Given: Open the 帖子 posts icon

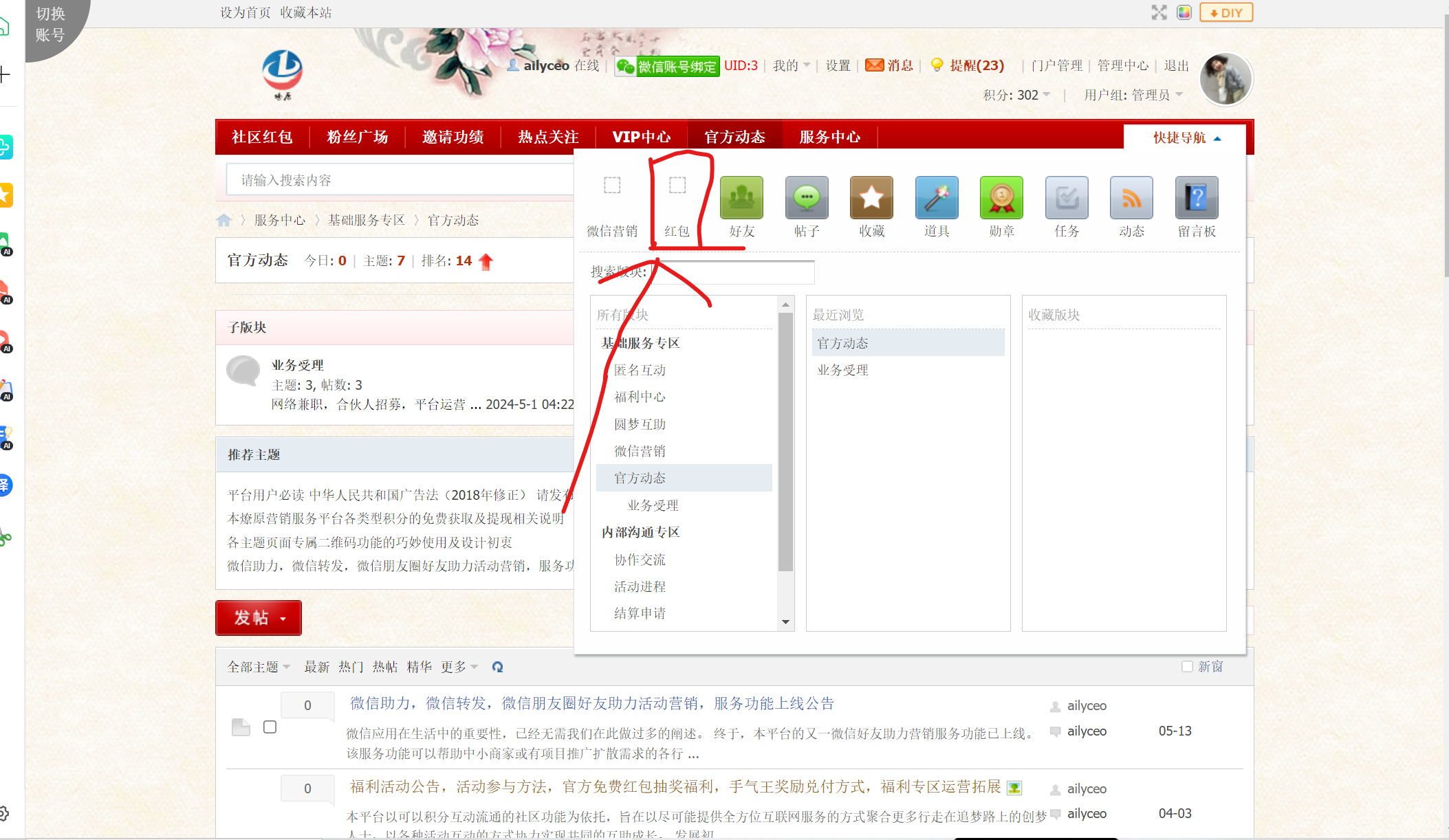Looking at the screenshot, I should coord(807,197).
